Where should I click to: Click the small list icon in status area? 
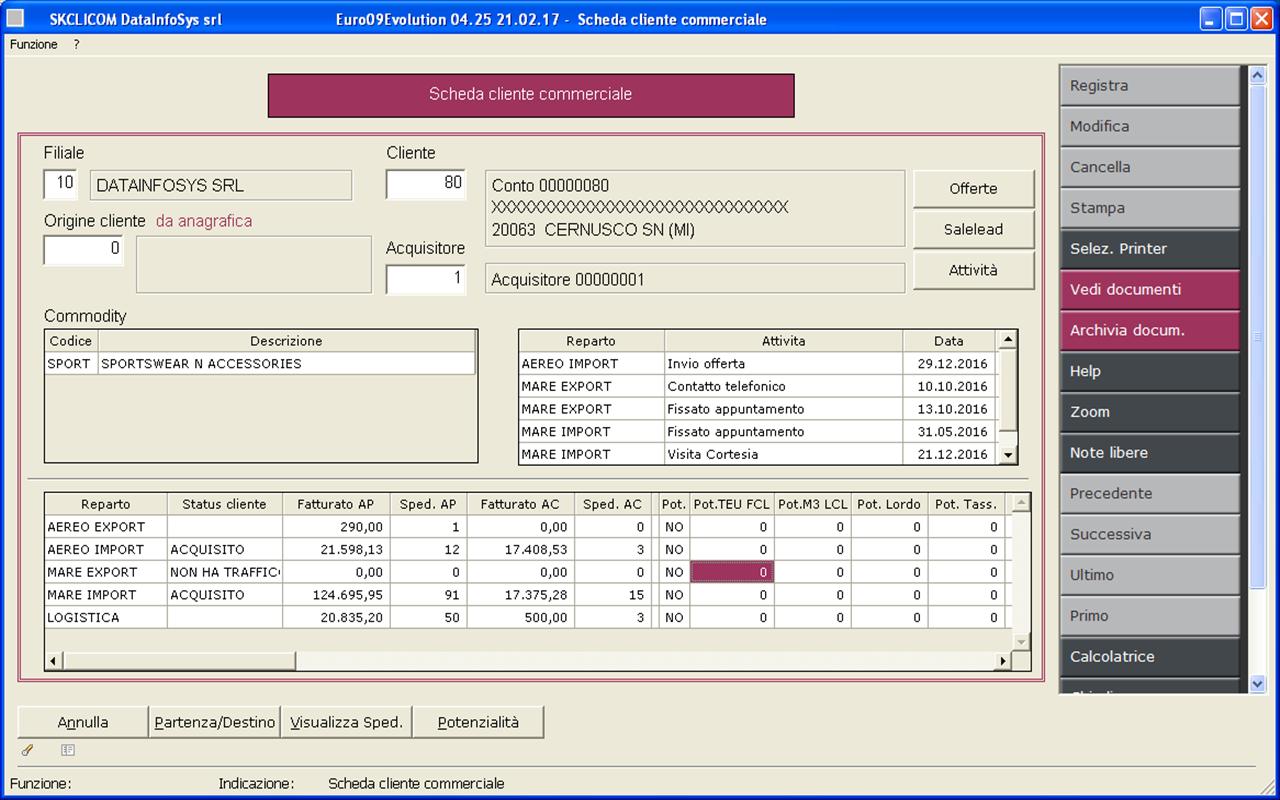coord(68,750)
